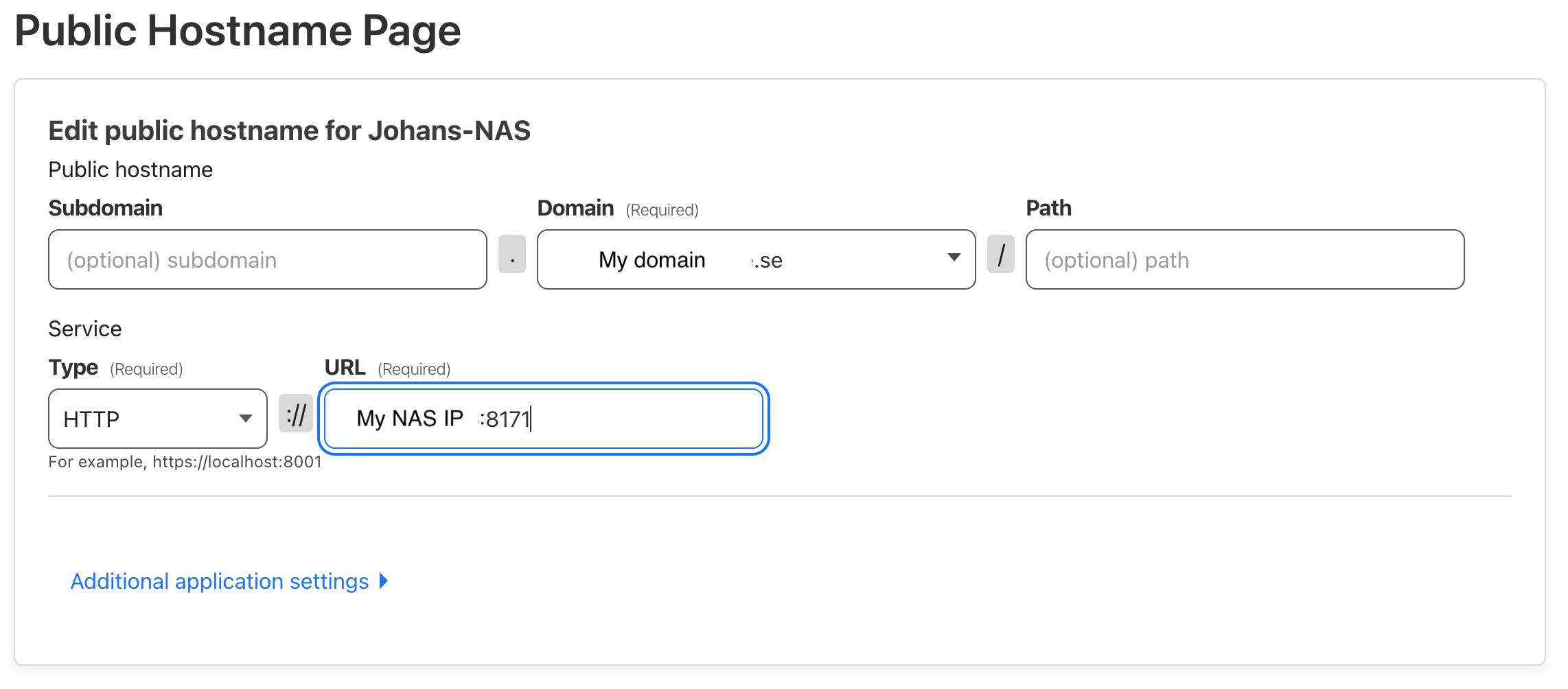Click the Type (Required) label
Viewport: 1568px width, 689px height.
point(115,368)
